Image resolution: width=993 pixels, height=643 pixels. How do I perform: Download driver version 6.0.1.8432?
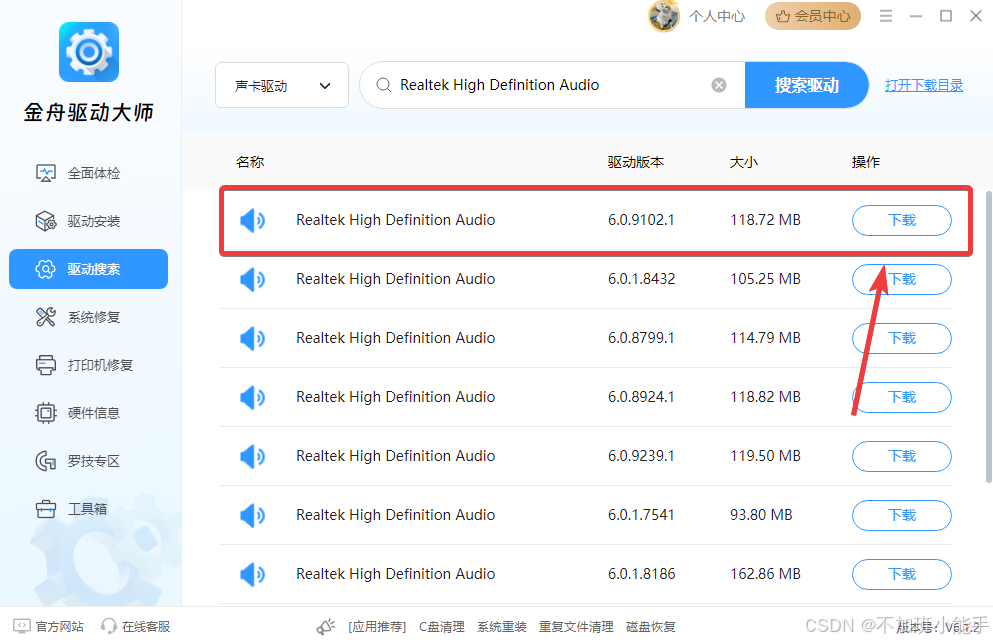[902, 279]
